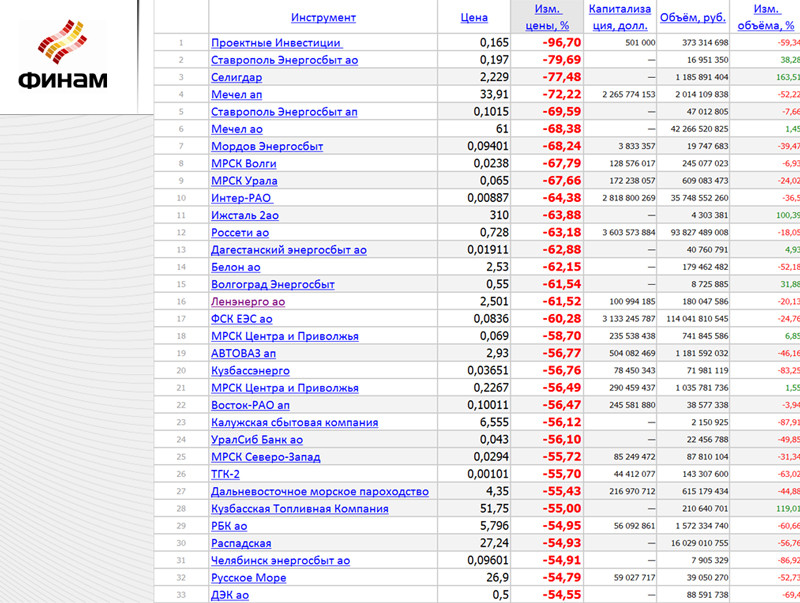Image resolution: width=800 pixels, height=603 pixels.
Task: Sort by the Инструмент column header
Action: click(323, 17)
